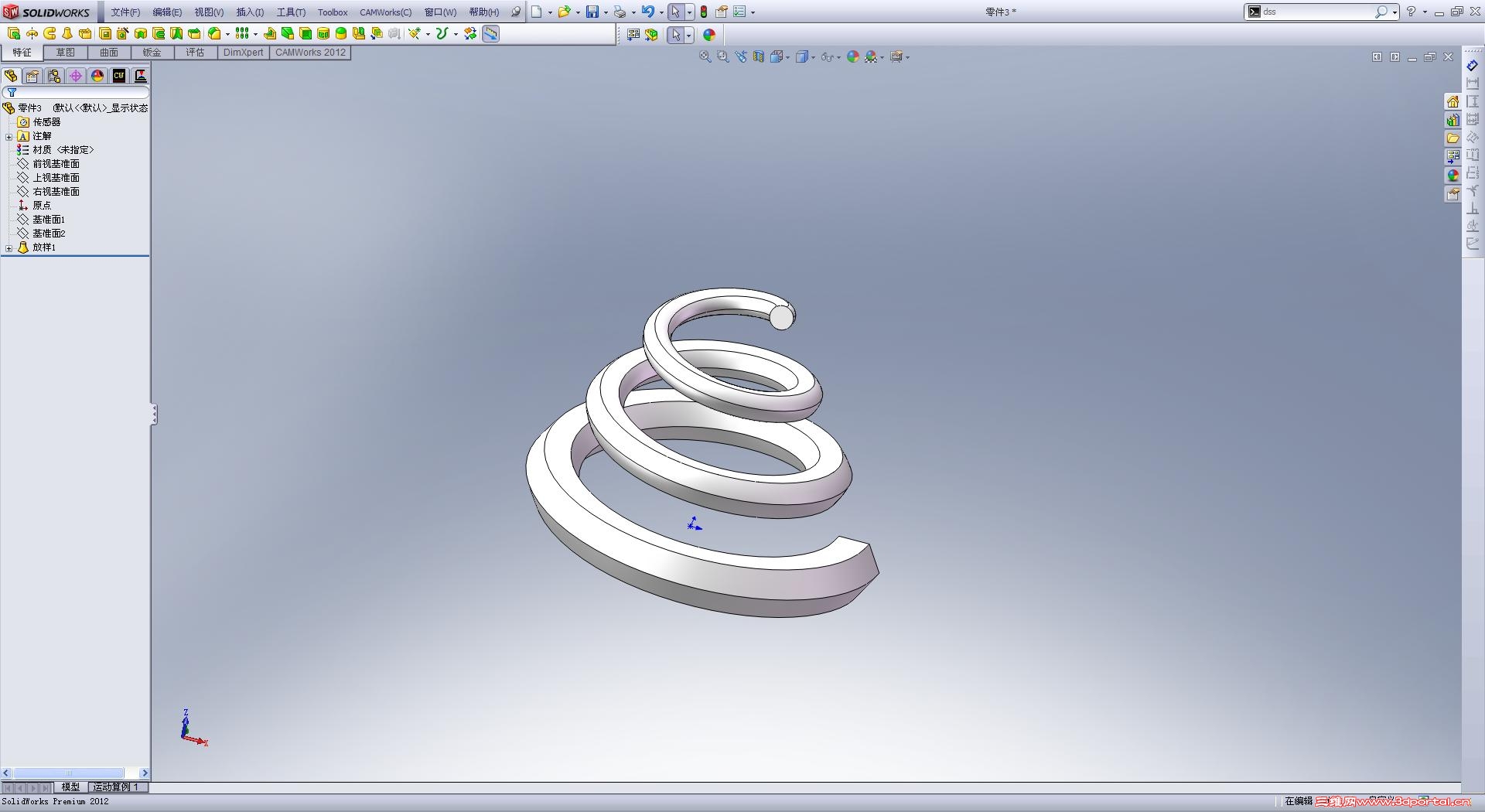Open the View Settings dropdown arrow
Screen dimensions: 1485x812
tap(907, 57)
